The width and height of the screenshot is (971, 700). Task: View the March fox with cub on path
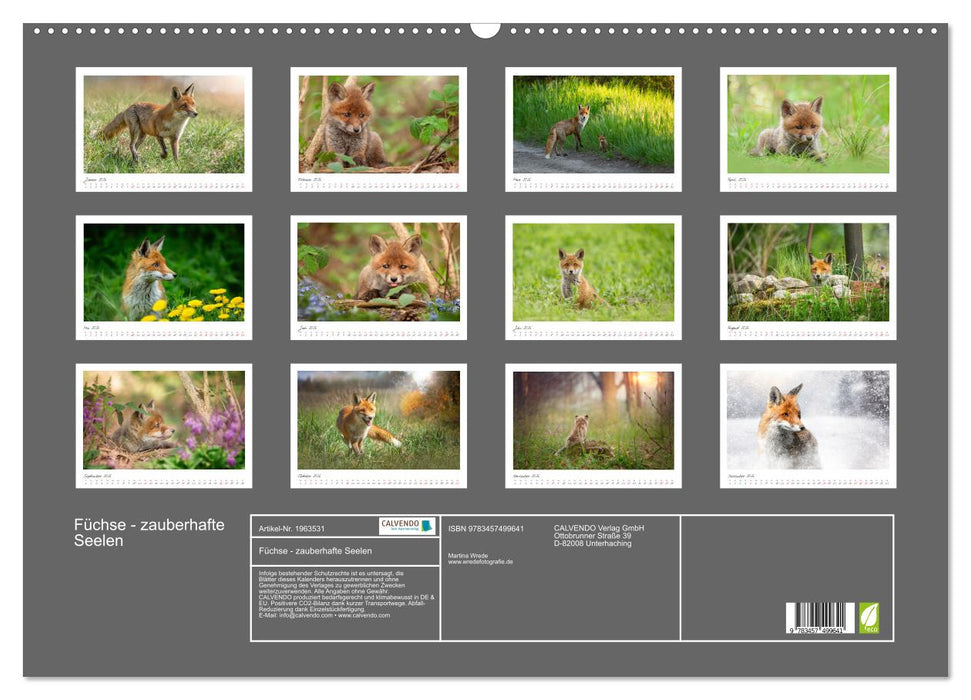coord(593,124)
